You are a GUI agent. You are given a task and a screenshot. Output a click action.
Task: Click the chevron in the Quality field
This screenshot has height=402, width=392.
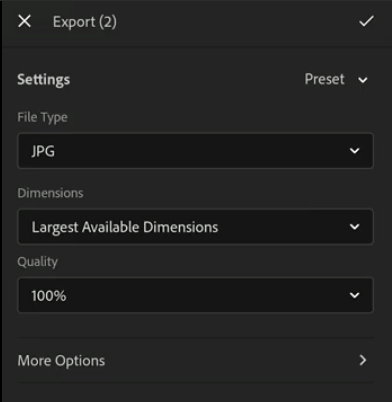(355, 295)
